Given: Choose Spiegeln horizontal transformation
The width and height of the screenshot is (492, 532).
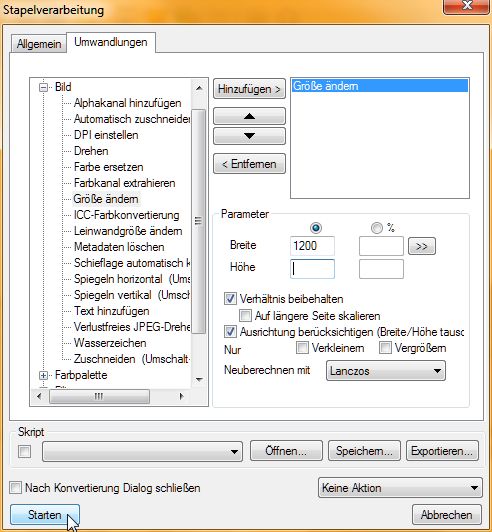Looking at the screenshot, I should point(132,279).
